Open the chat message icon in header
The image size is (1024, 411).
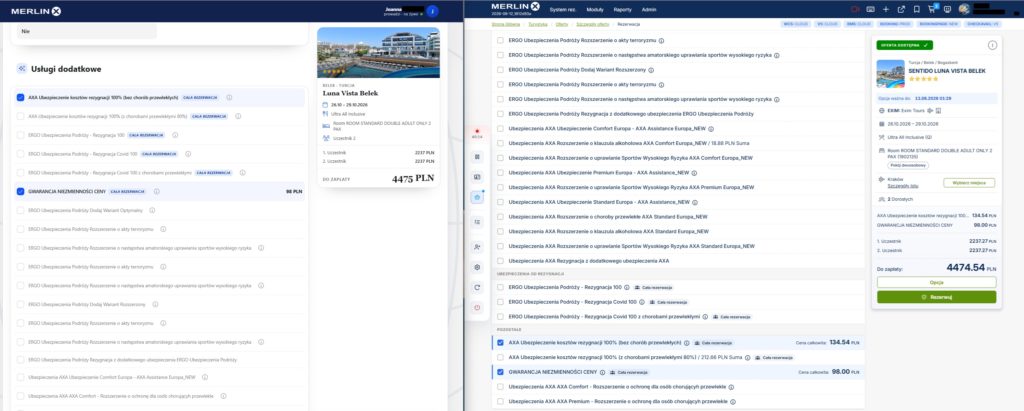pos(948,9)
